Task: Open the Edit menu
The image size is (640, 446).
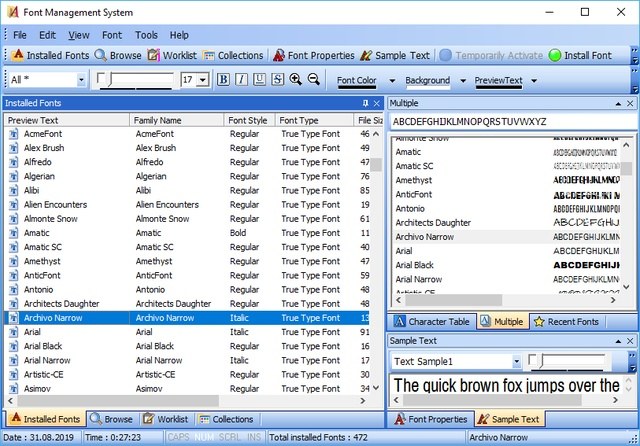Action: click(47, 35)
